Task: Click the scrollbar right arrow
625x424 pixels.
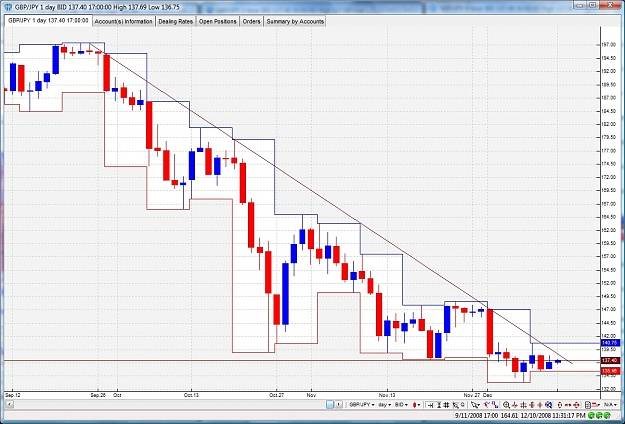Action: (x=339, y=405)
